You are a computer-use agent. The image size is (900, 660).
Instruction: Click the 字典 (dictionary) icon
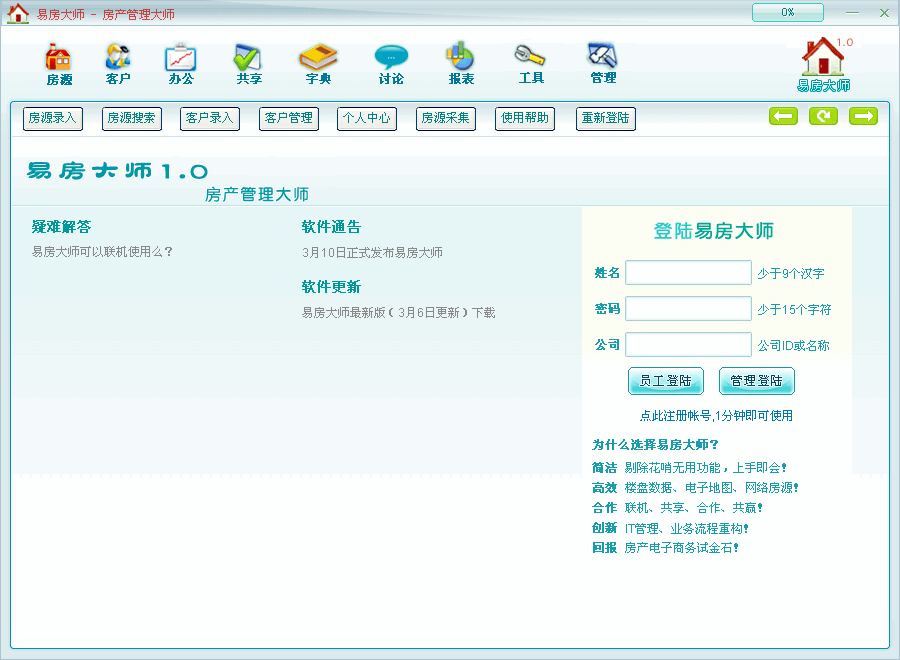click(318, 62)
